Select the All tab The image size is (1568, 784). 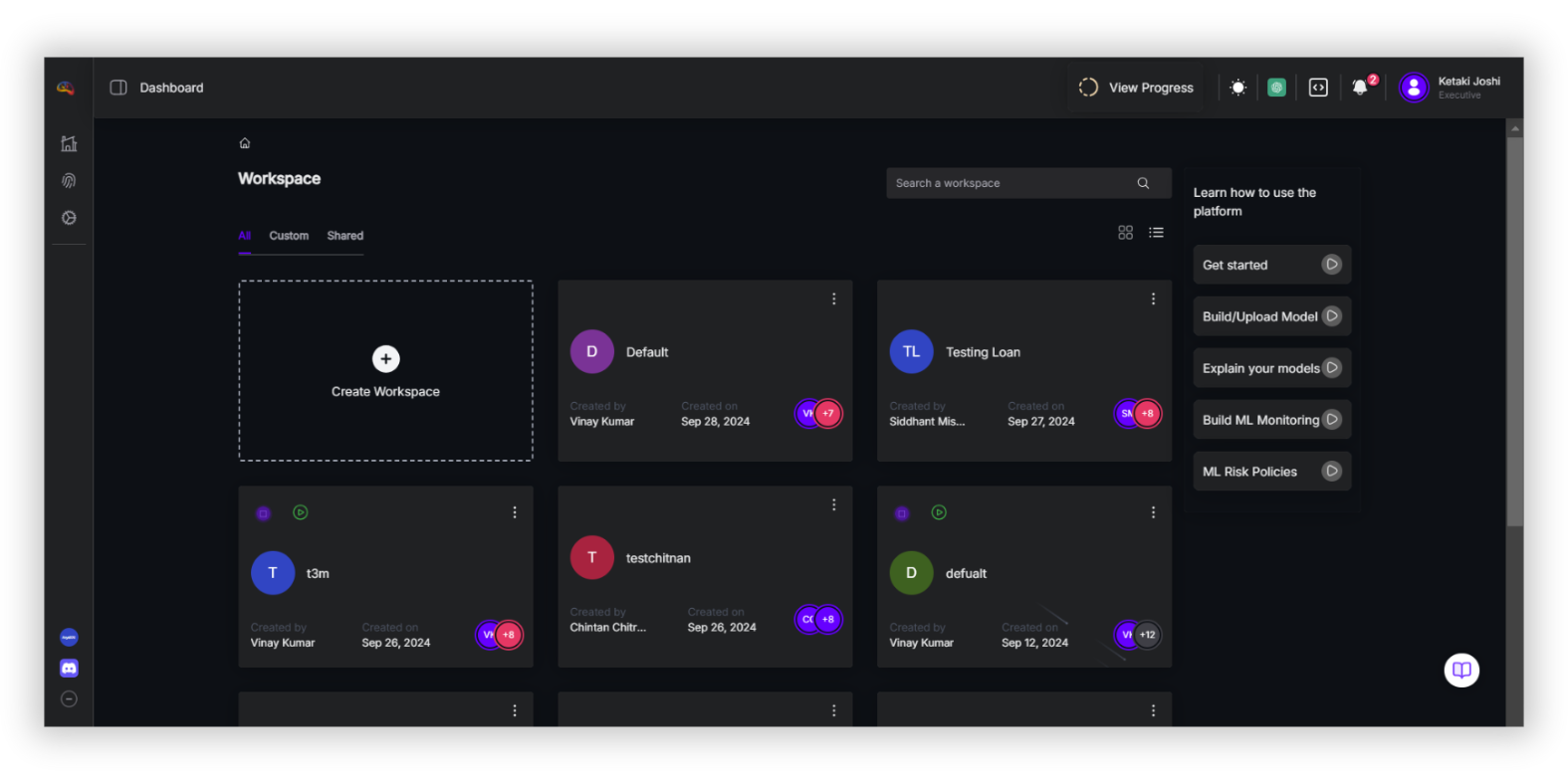[244, 236]
